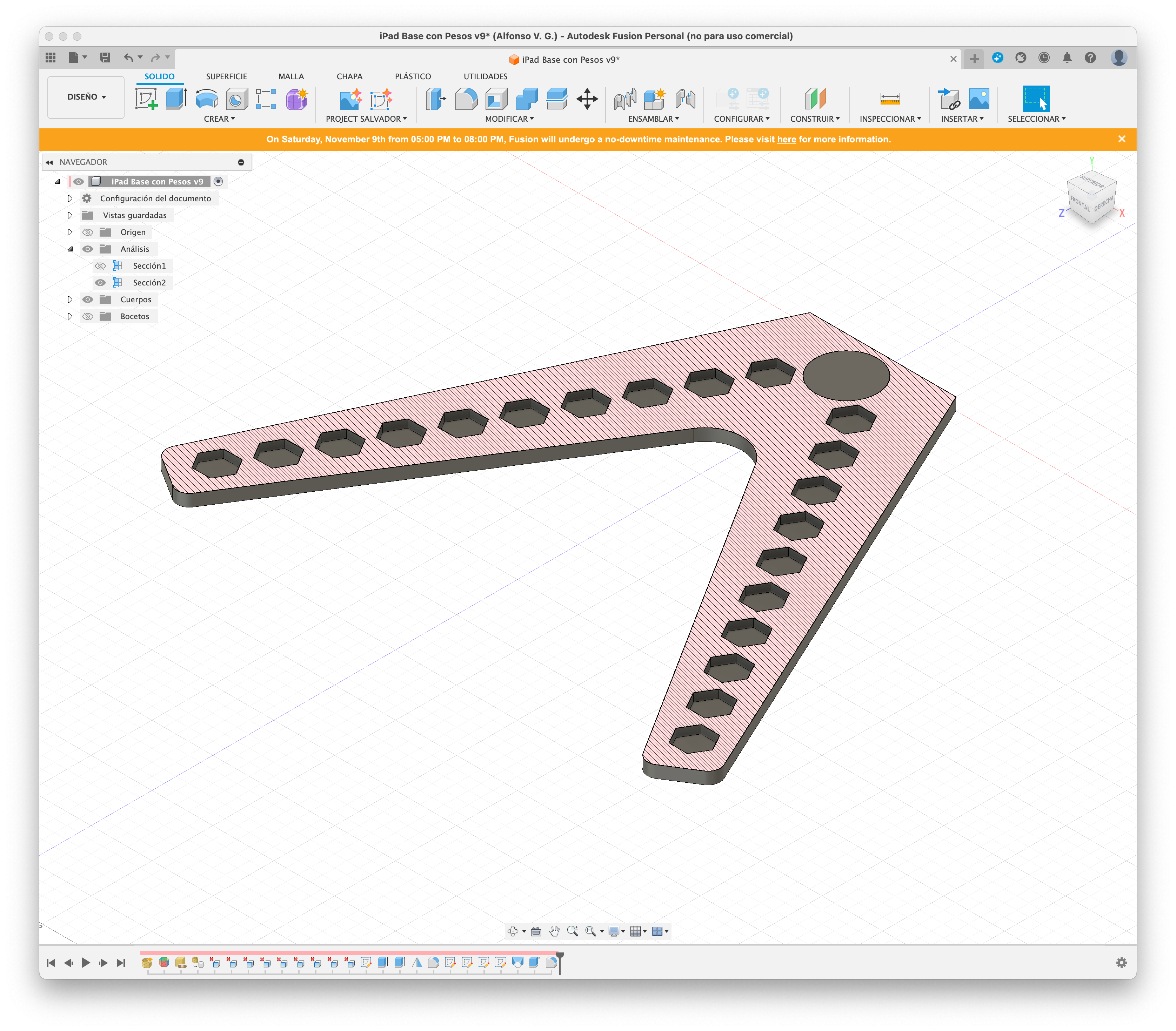Expand the Origen folder
The height and width of the screenshot is (1031, 1176).
pyautogui.click(x=69, y=232)
